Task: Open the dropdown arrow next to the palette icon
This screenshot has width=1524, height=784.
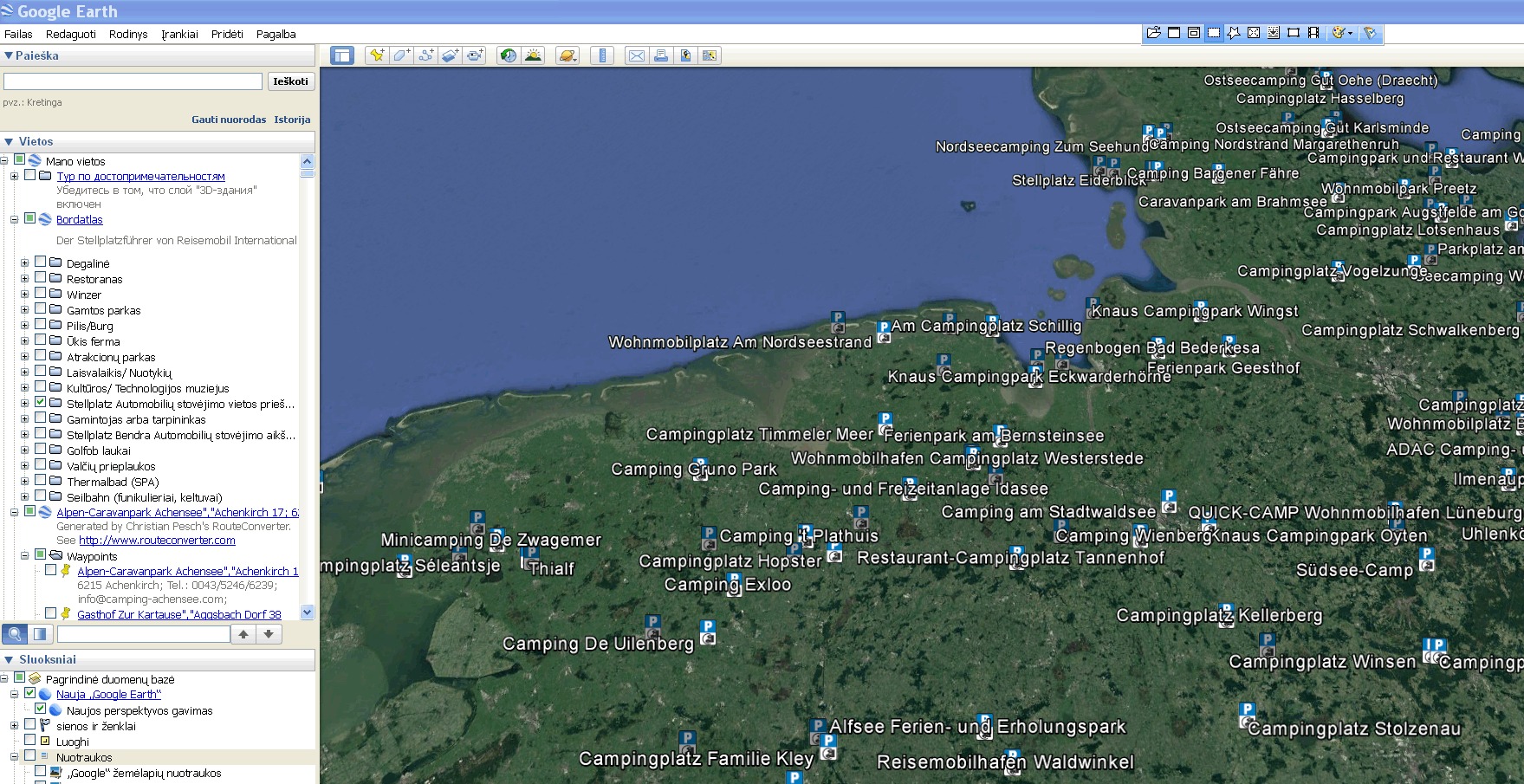Action: click(x=1350, y=33)
